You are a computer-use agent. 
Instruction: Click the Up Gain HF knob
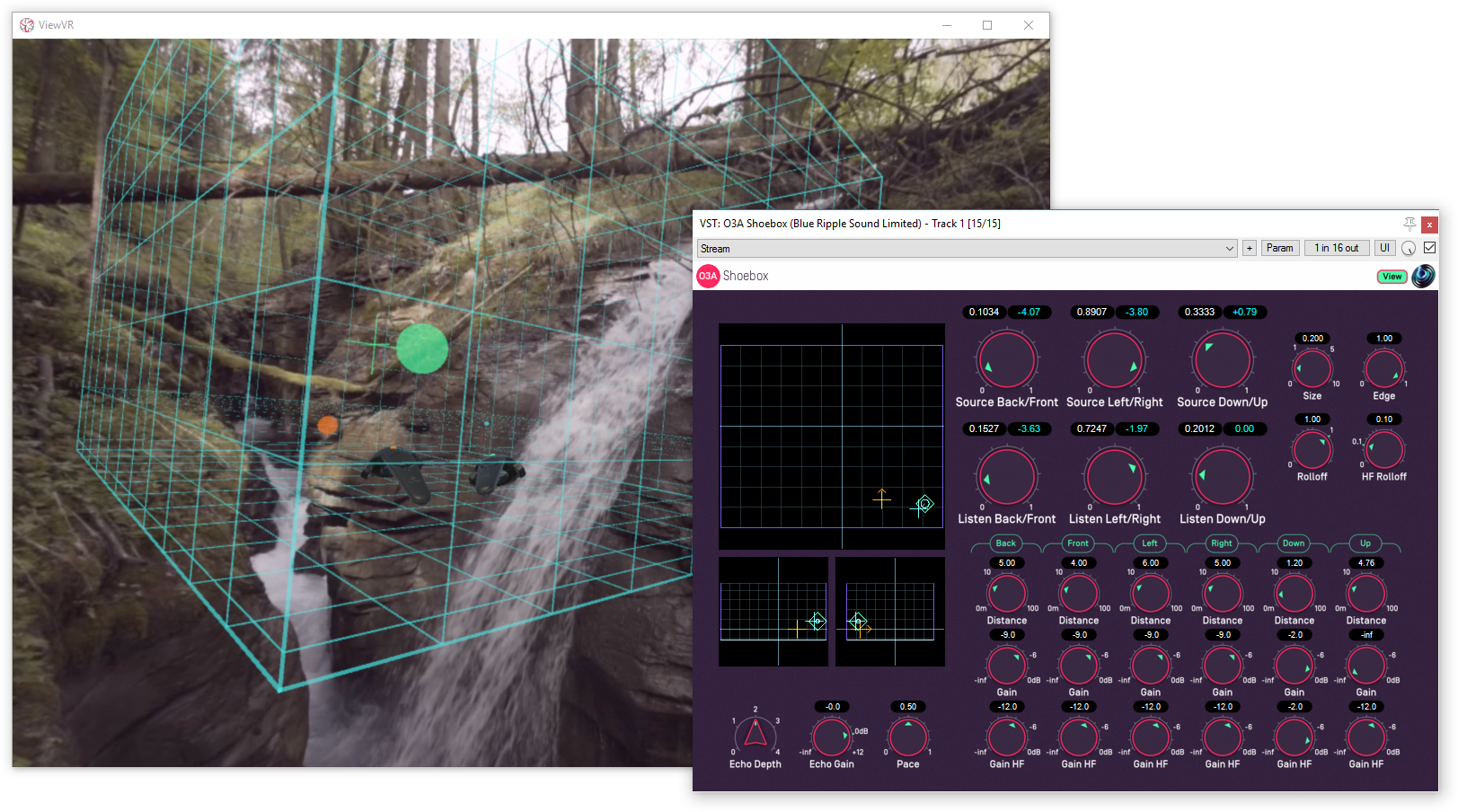(1365, 737)
